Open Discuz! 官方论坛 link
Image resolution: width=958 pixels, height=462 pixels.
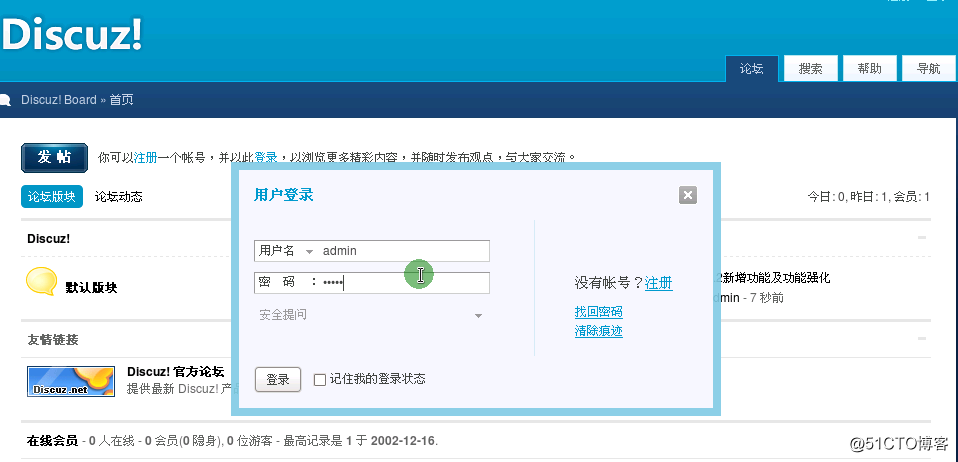click(175, 372)
